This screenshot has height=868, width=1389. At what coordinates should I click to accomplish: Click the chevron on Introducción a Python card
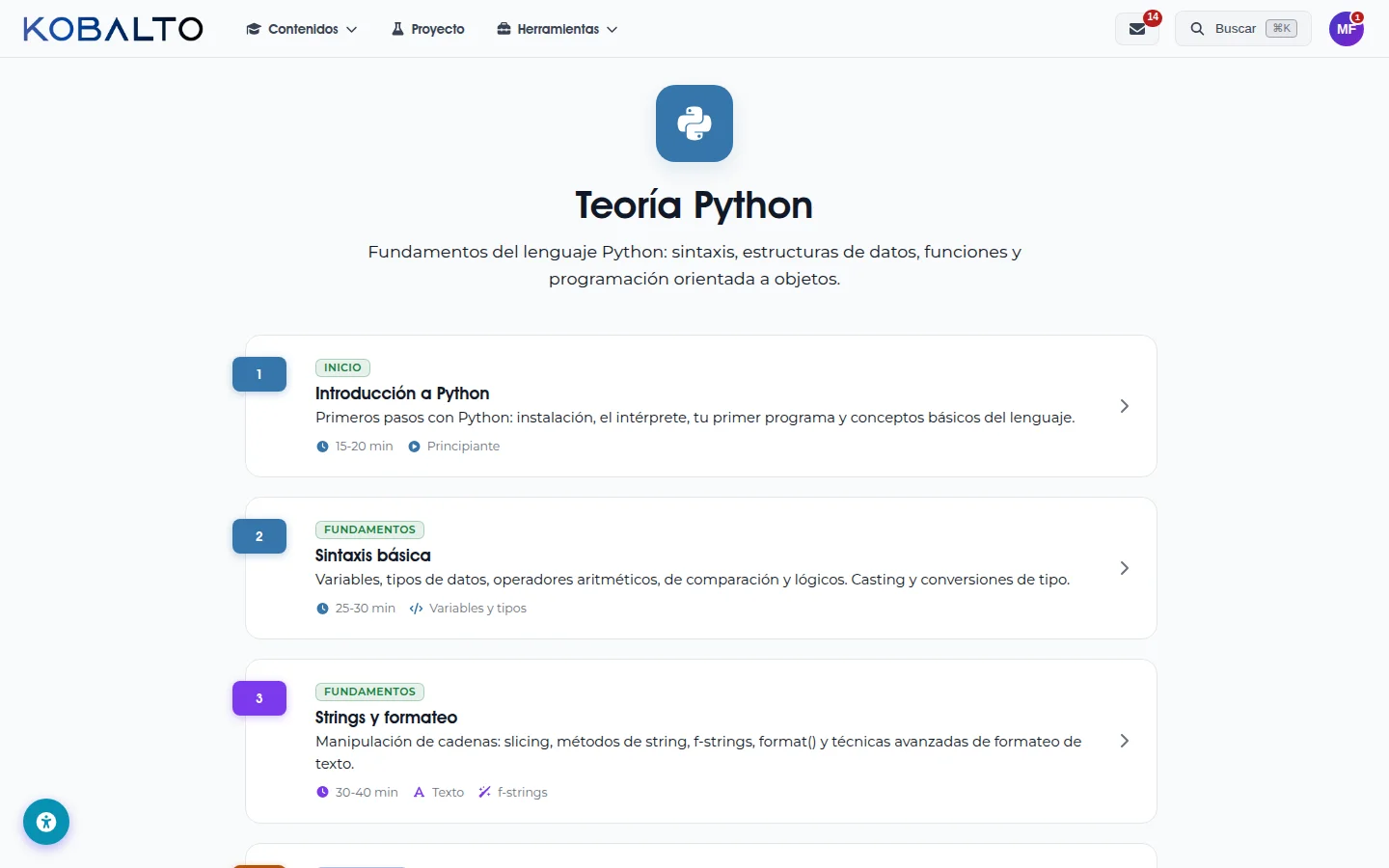pos(1124,406)
